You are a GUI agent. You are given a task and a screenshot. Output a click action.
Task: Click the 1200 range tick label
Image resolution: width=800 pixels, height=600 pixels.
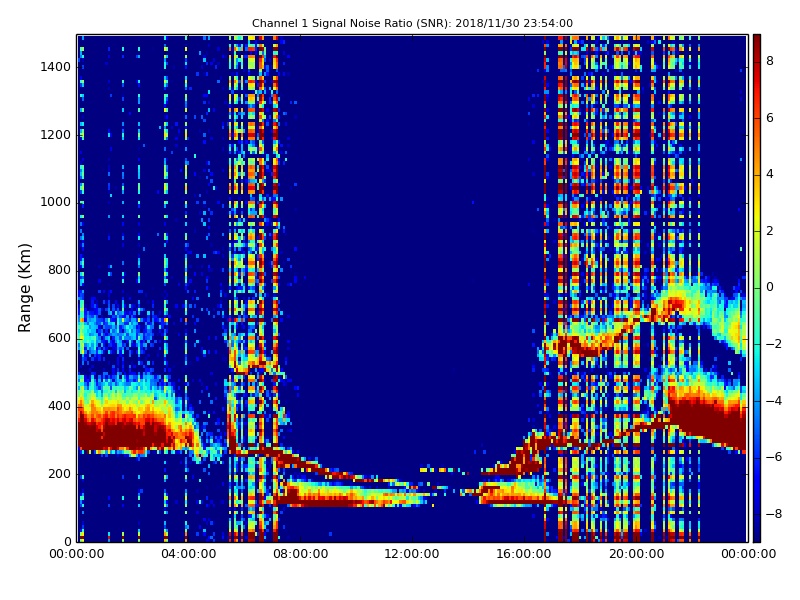tap(56, 135)
